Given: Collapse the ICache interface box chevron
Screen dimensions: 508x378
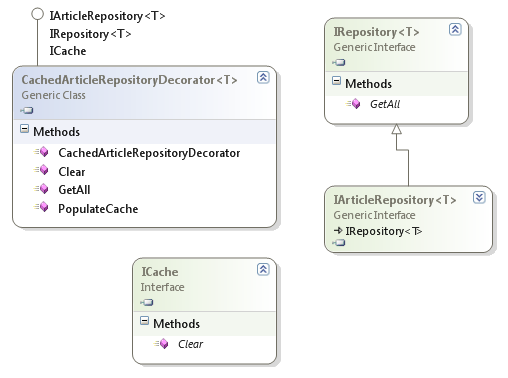Looking at the screenshot, I should (x=263, y=269).
